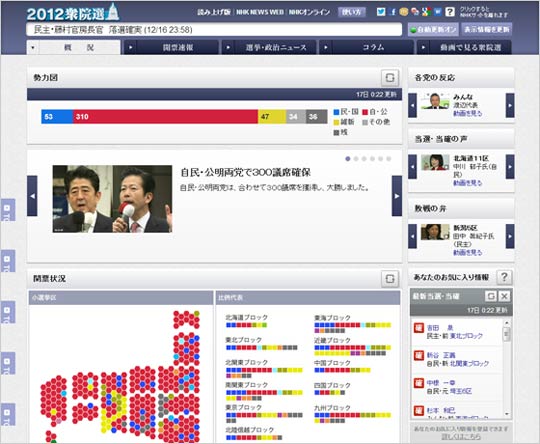Open the 読み上げ版 link
The width and height of the screenshot is (540, 444).
coord(214,12)
